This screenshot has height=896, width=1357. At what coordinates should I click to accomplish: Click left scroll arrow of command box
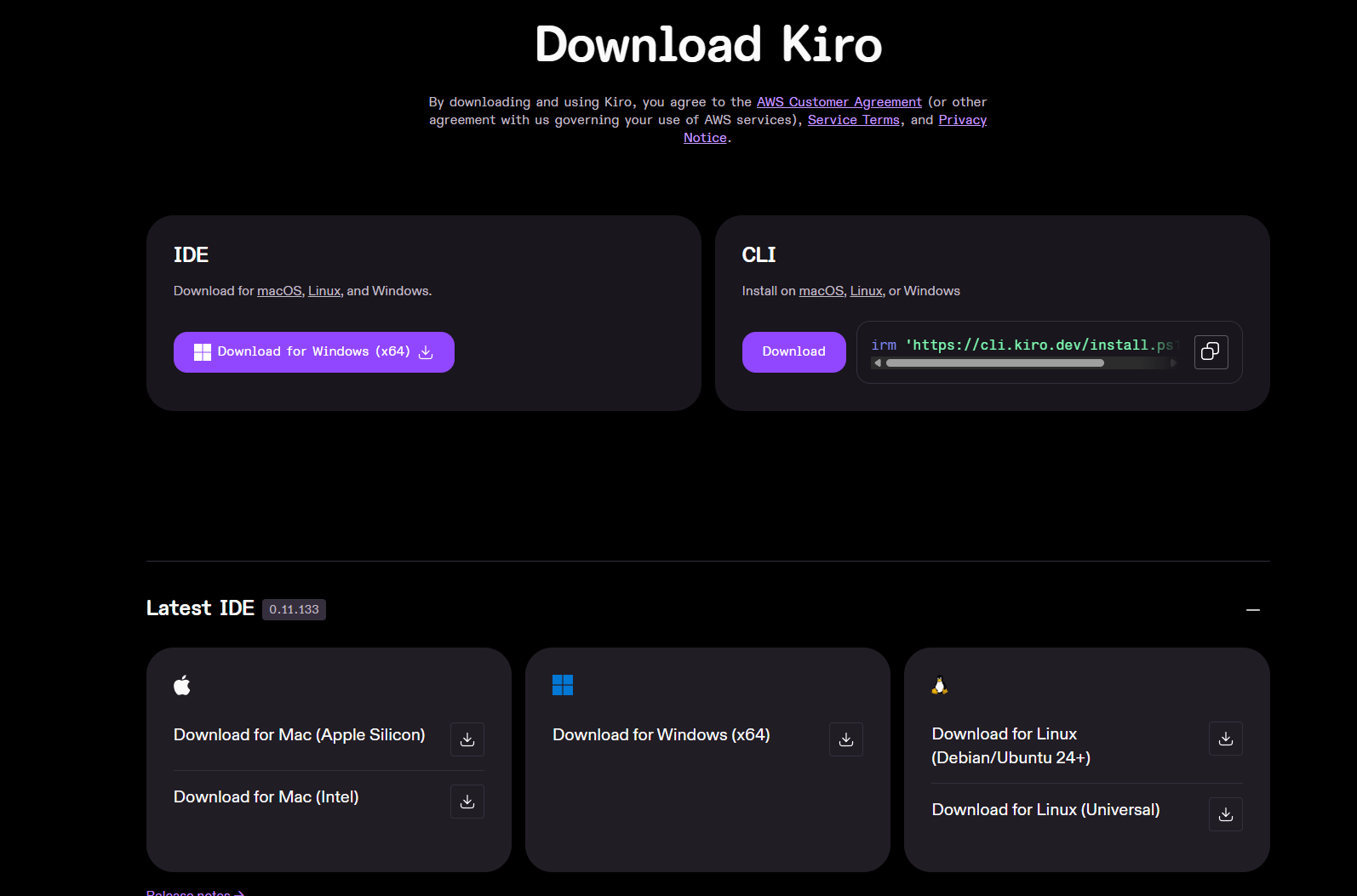coord(878,363)
